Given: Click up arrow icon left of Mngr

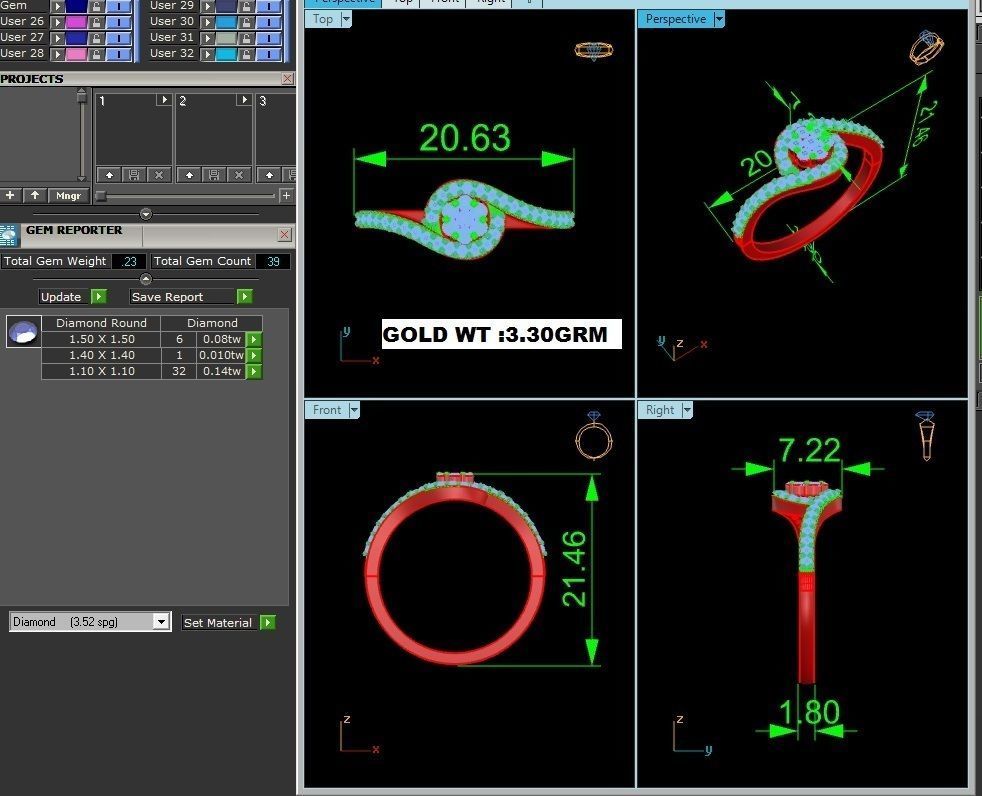Looking at the screenshot, I should [x=35, y=195].
